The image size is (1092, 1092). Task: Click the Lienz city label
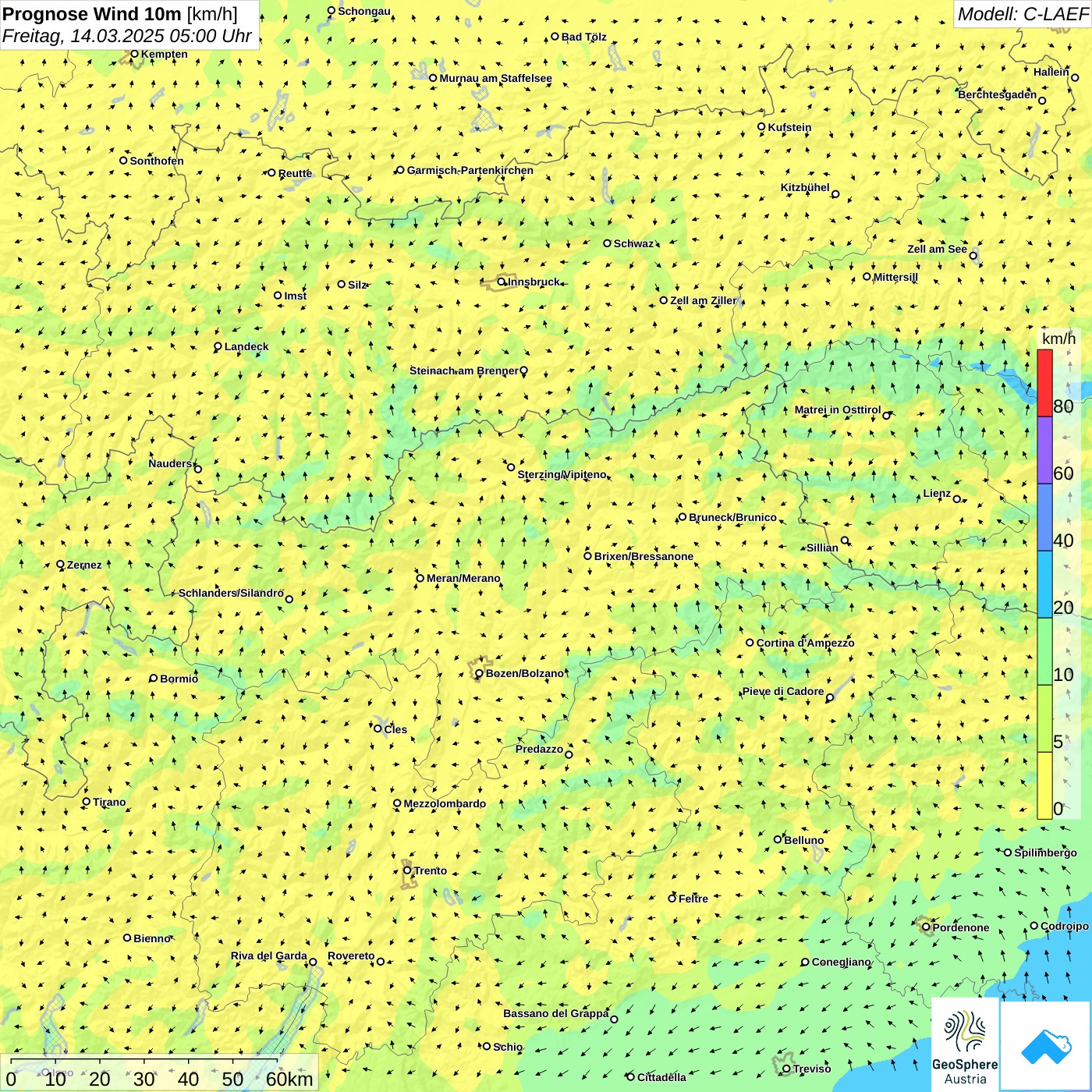(x=937, y=494)
